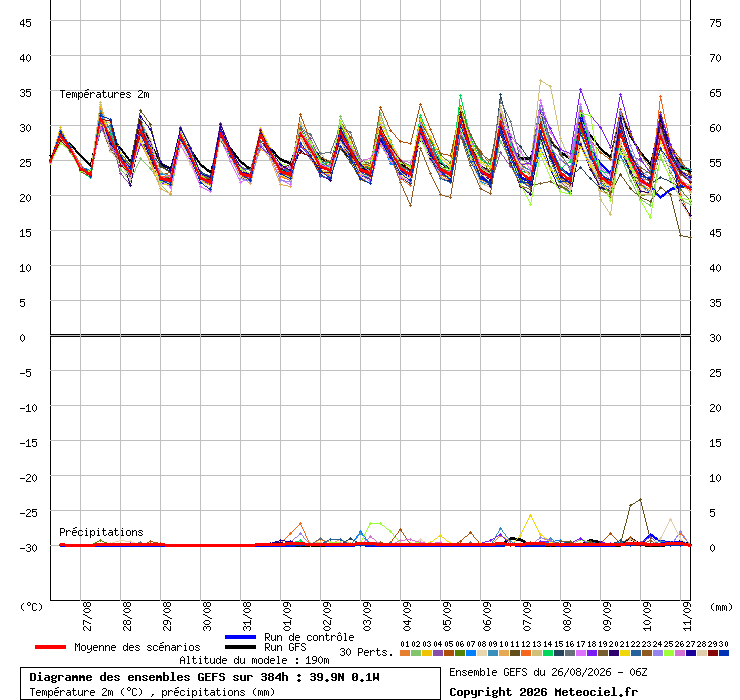
Task: Click the 09/09 date axis label
Action: coord(607,616)
